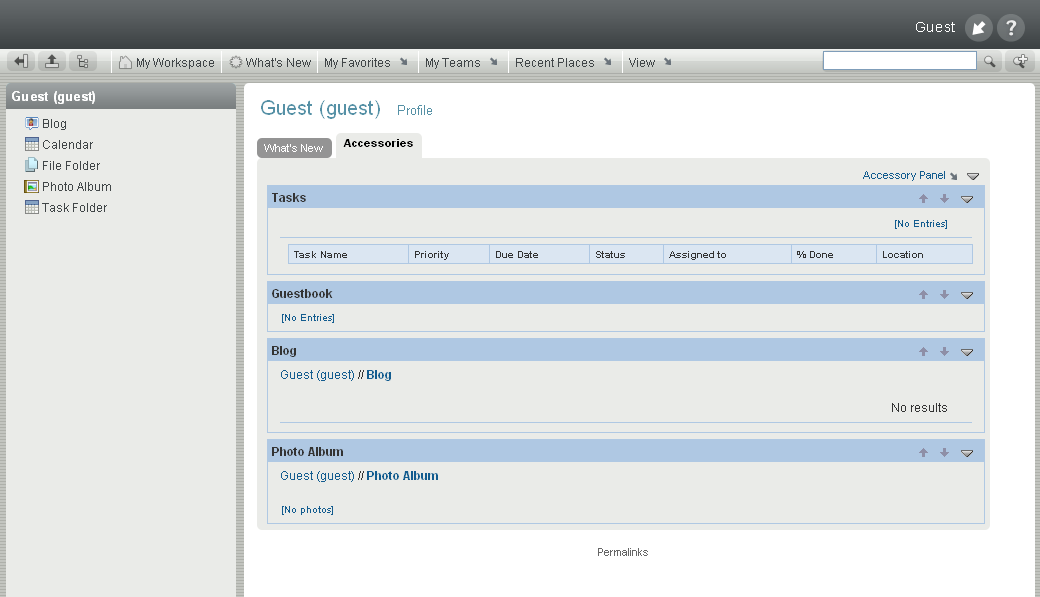The image size is (1040, 597).
Task: Open advanced search with the magnifier-plus icon
Action: click(x=1020, y=61)
